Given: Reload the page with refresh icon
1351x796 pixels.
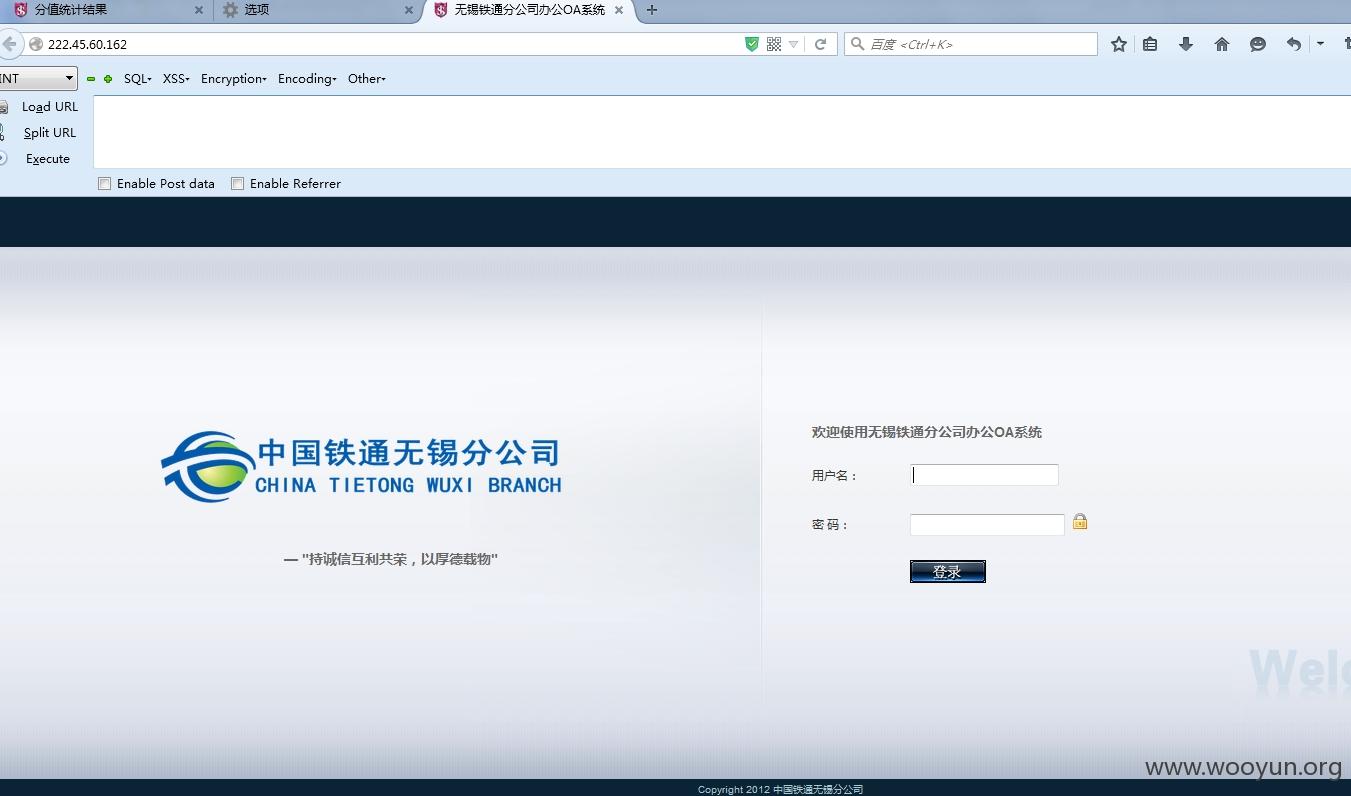Looking at the screenshot, I should (820, 44).
